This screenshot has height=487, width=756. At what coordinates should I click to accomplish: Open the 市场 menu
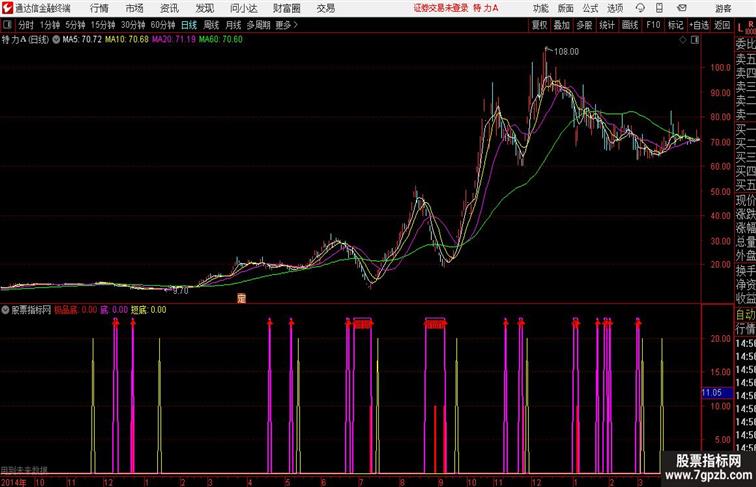coord(134,8)
